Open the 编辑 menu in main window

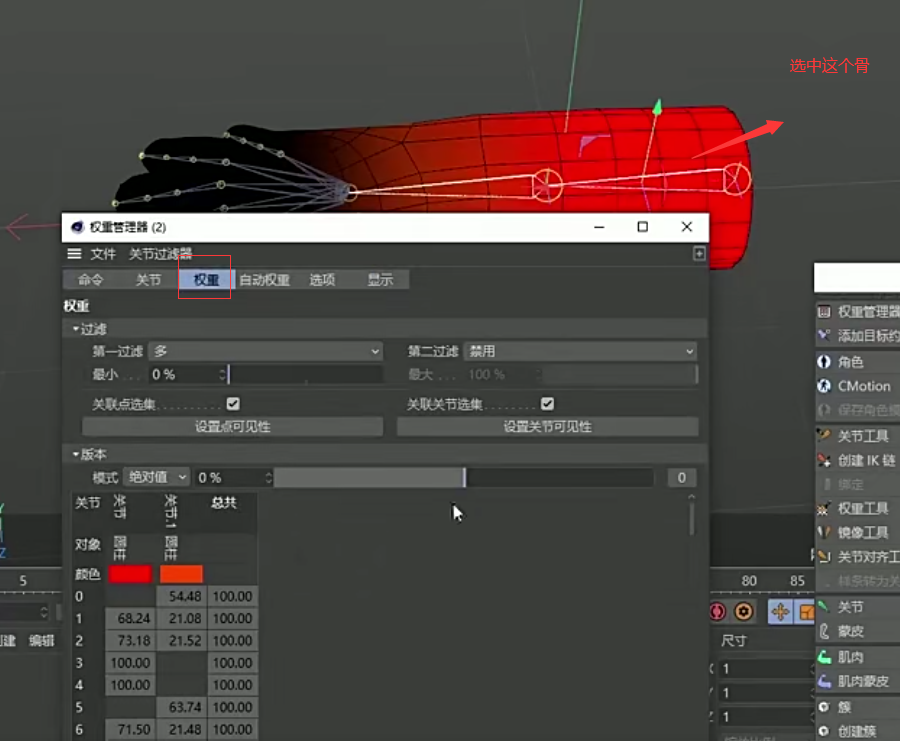[42, 641]
